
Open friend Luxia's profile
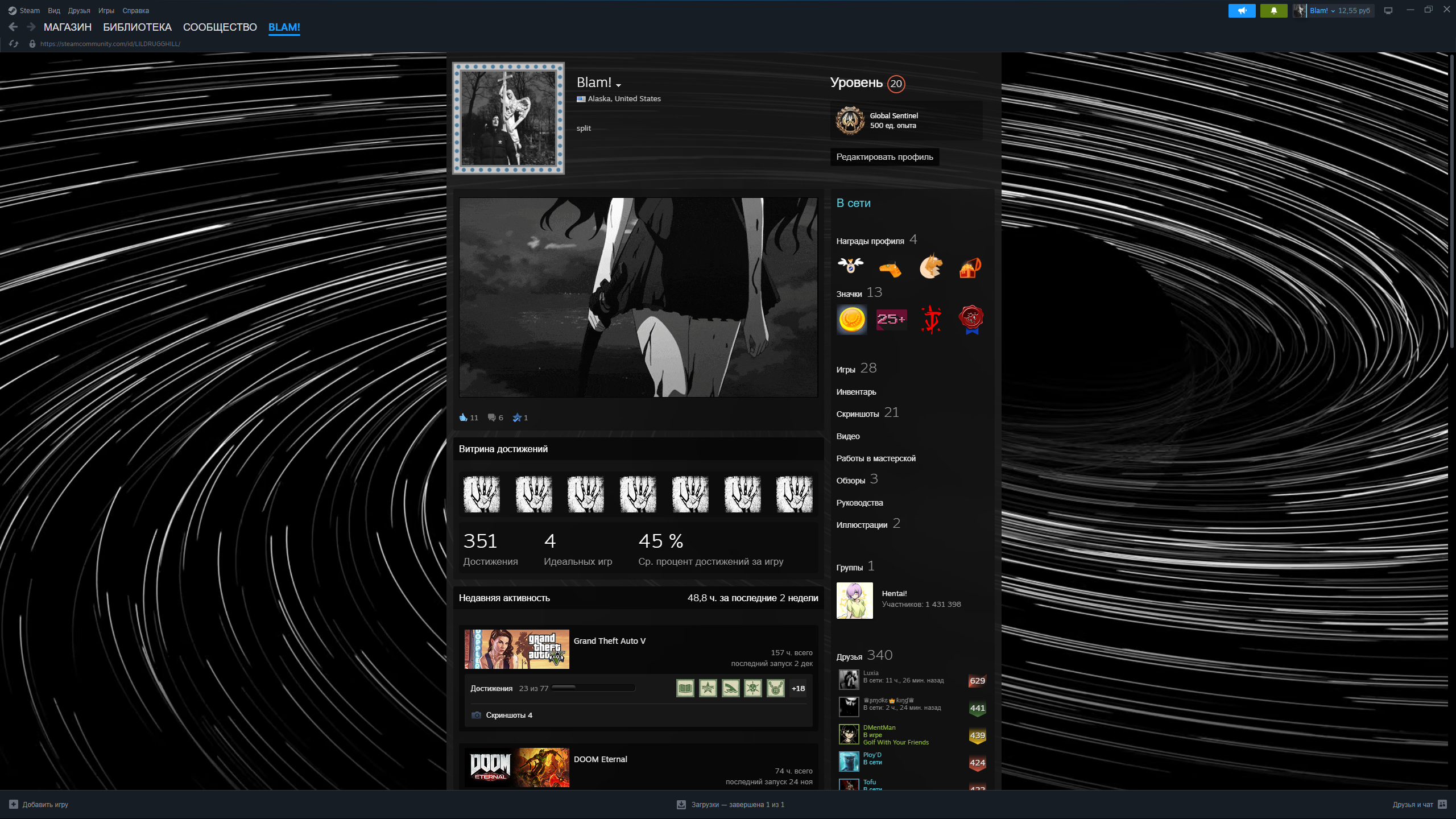871,673
